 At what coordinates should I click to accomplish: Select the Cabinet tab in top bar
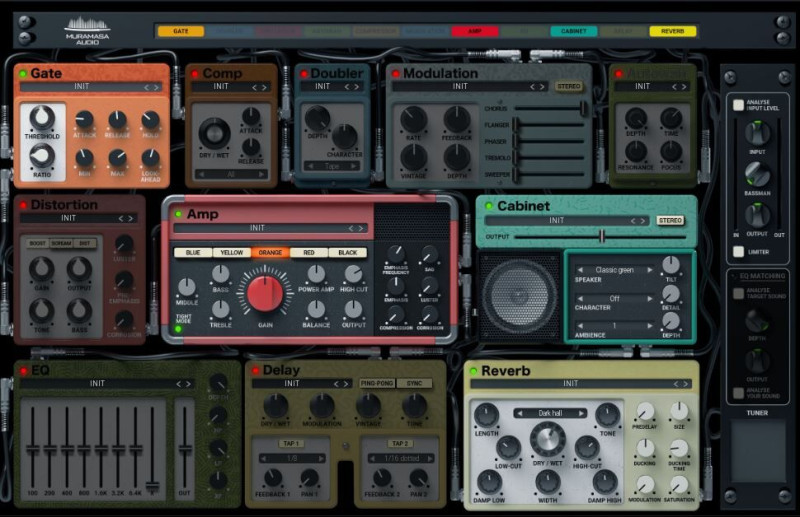[573, 31]
